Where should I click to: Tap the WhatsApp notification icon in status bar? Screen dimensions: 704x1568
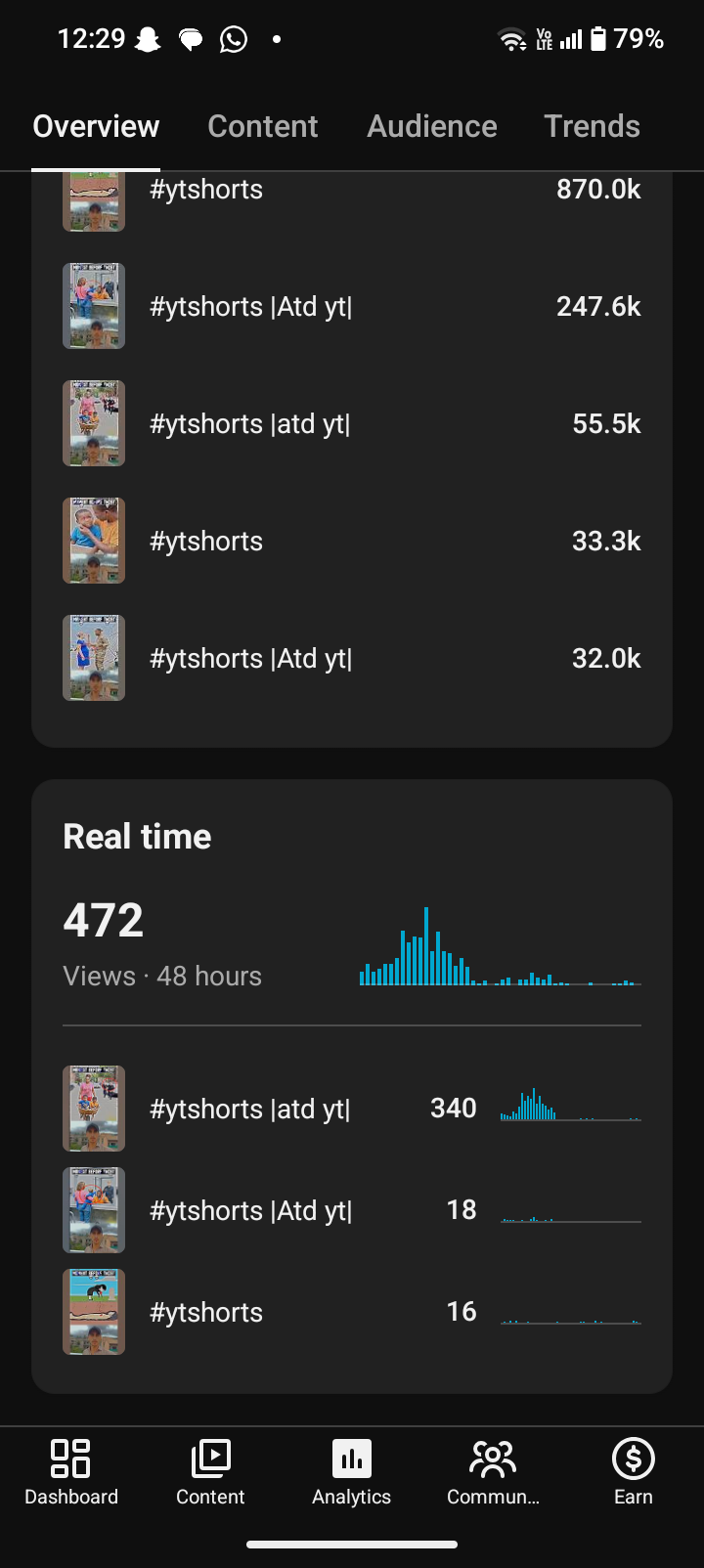(x=234, y=39)
